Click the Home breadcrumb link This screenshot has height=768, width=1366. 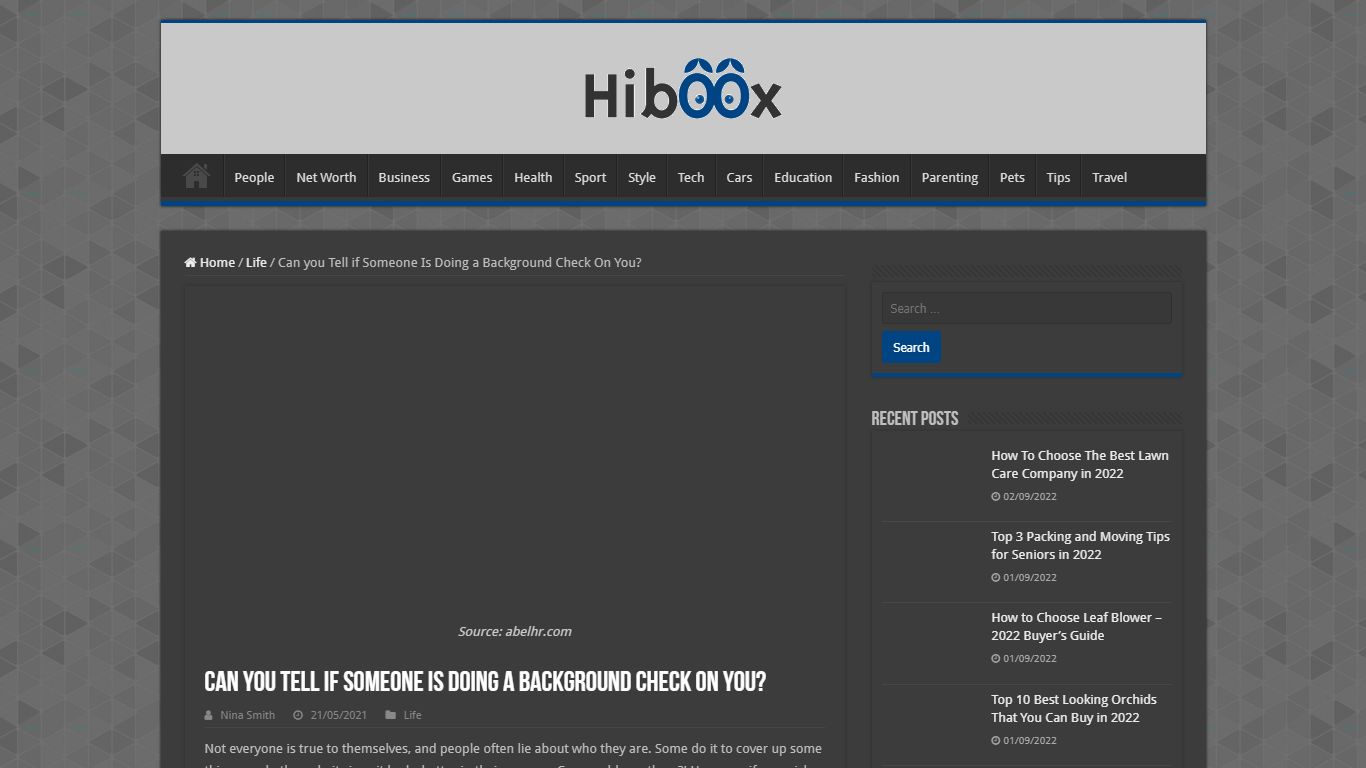coord(210,262)
